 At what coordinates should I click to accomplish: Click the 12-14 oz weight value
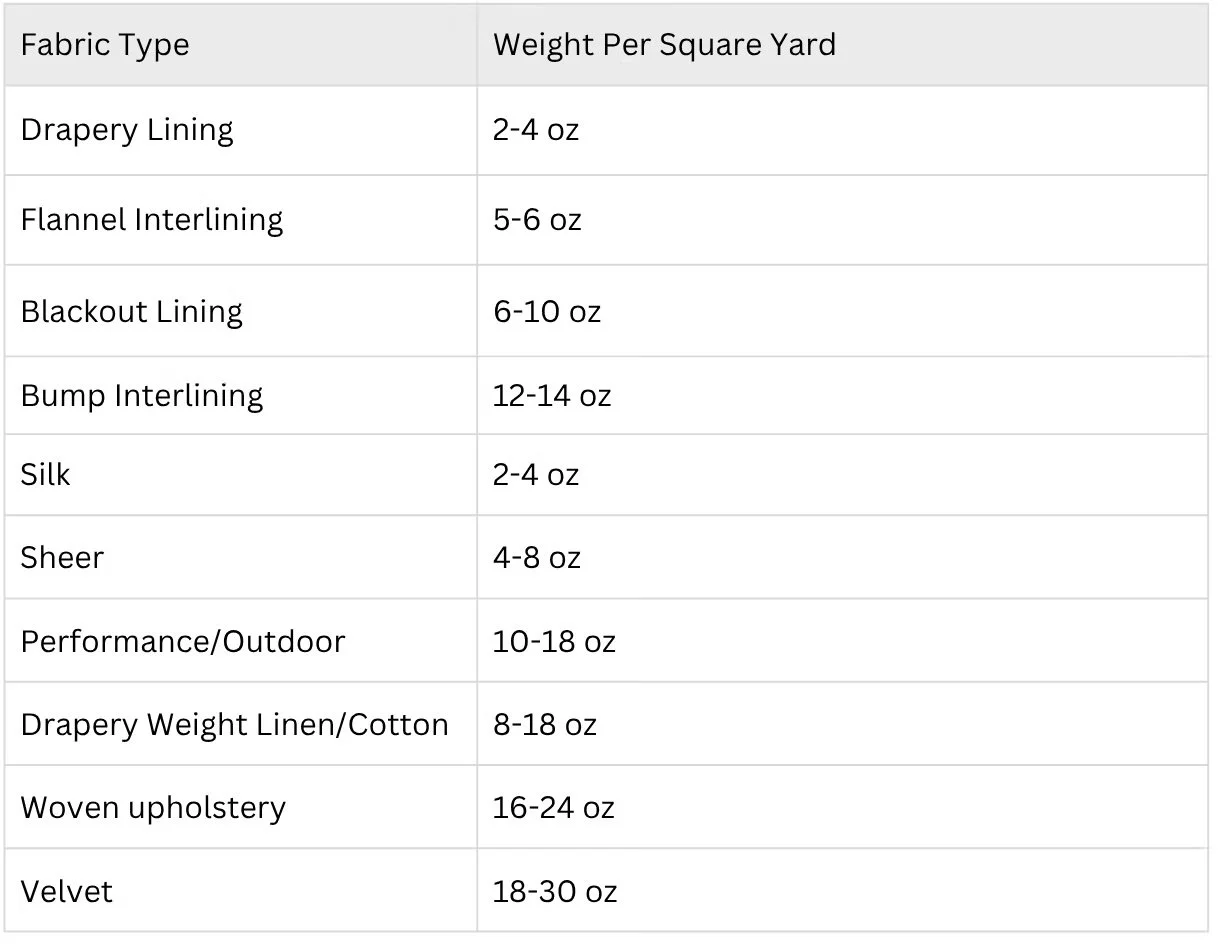pos(552,395)
